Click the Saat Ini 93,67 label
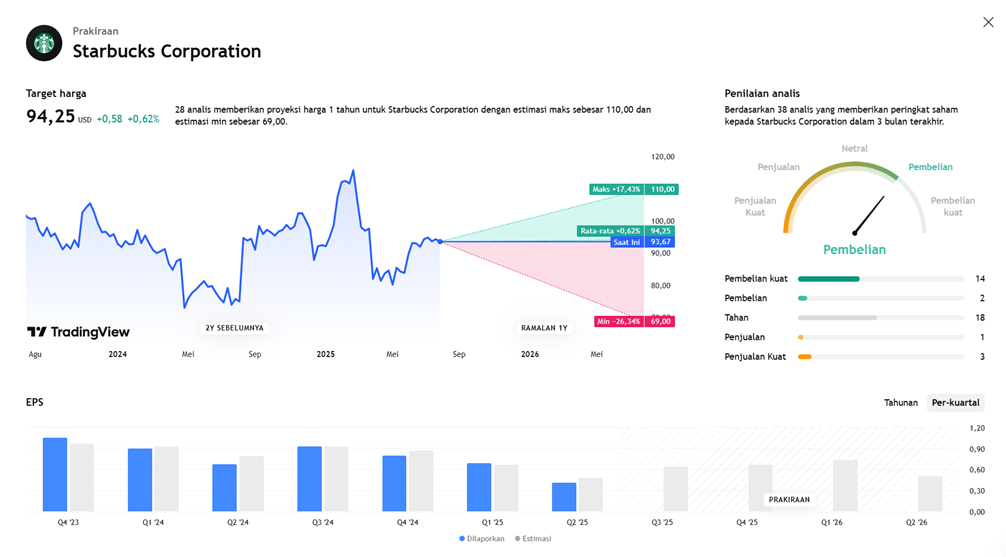This screenshot has height=557, width=1006. point(642,242)
